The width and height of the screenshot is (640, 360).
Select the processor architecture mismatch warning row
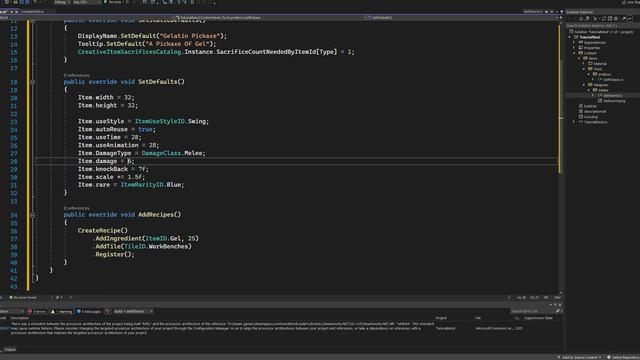point(282,328)
